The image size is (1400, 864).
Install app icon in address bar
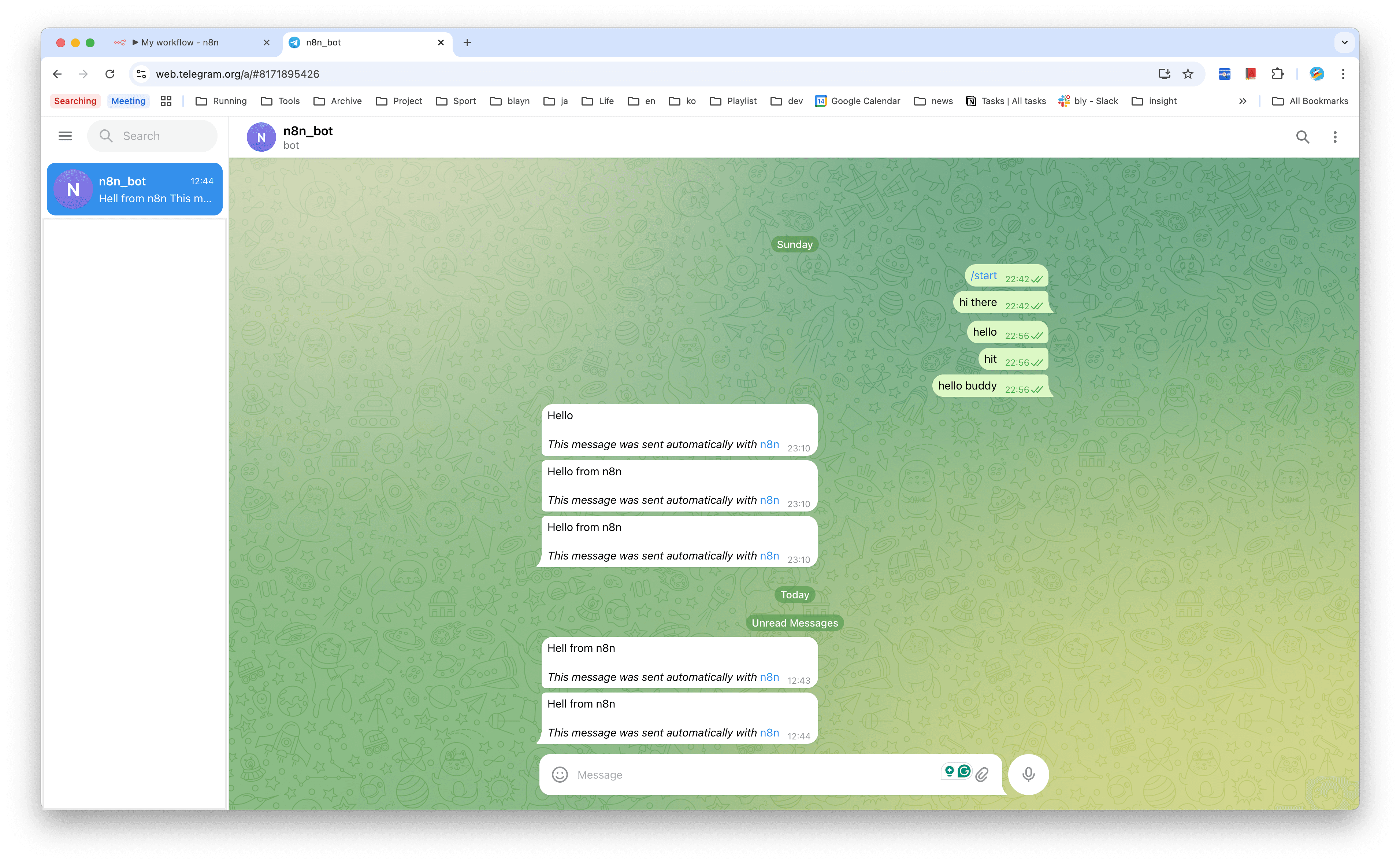(x=1164, y=74)
